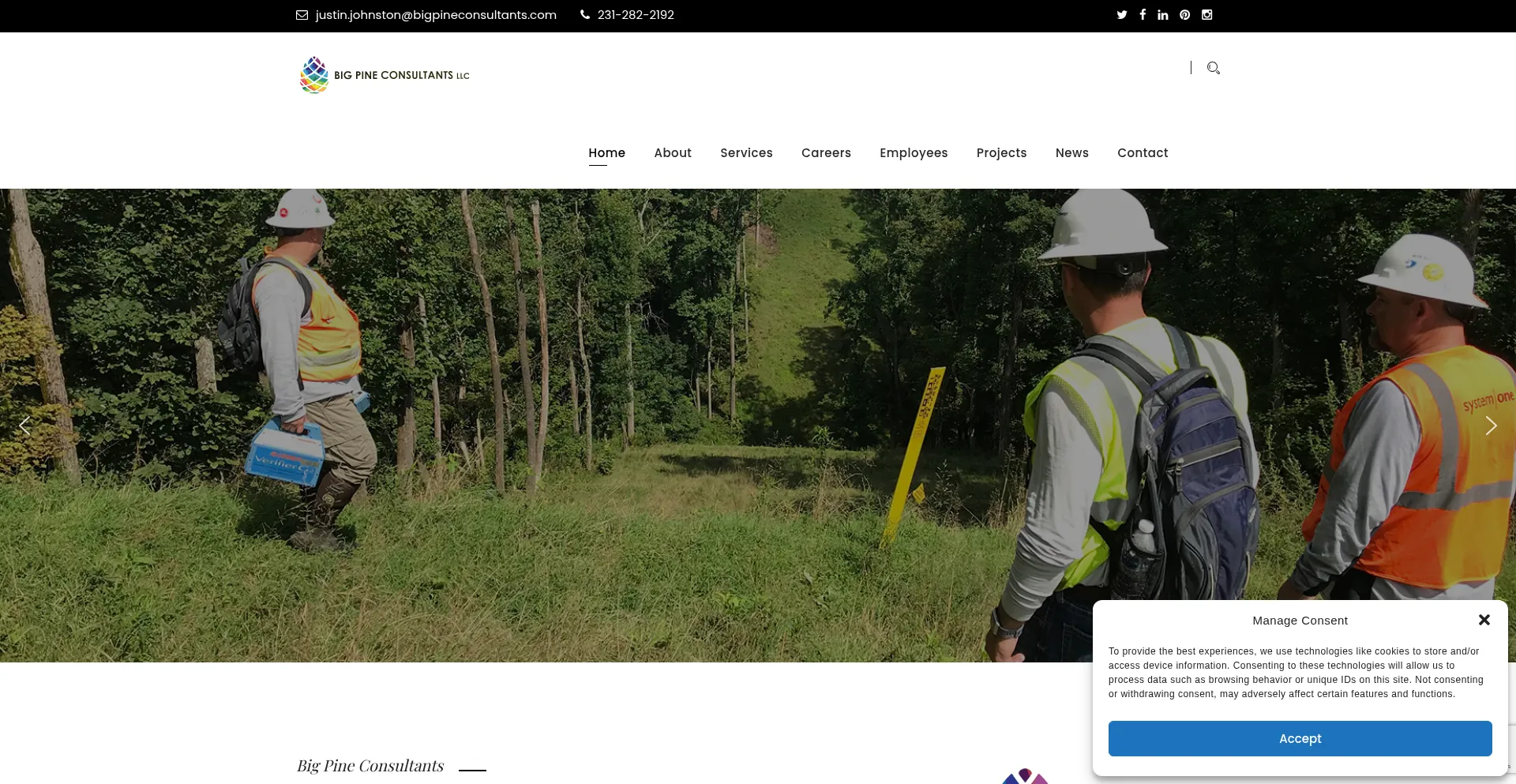Click the search magnifier icon
The image size is (1516, 784).
tap(1214, 68)
